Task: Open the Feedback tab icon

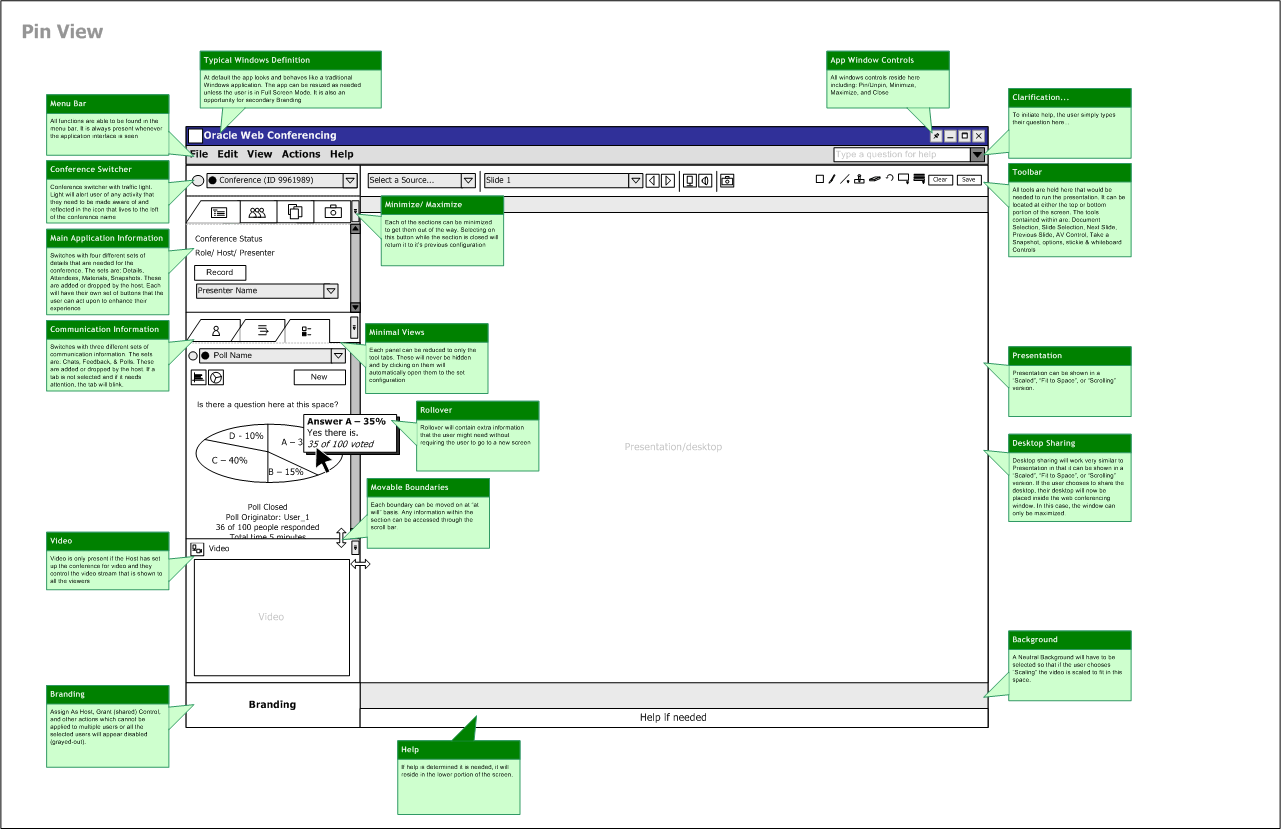Action: pos(262,330)
